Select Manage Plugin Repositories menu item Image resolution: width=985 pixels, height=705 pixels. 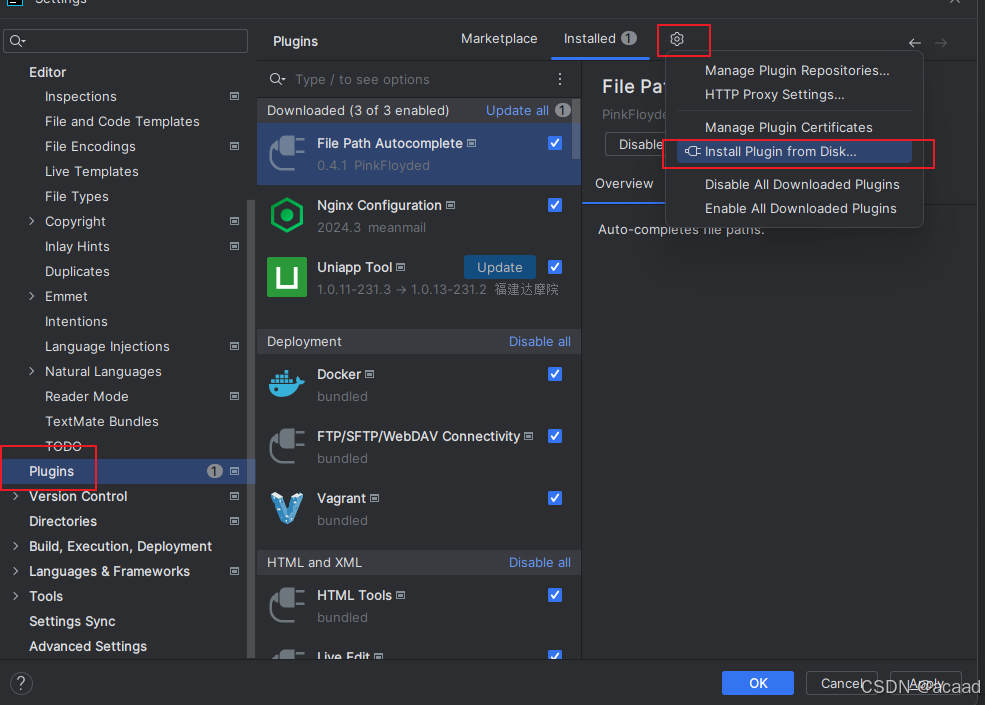[797, 70]
